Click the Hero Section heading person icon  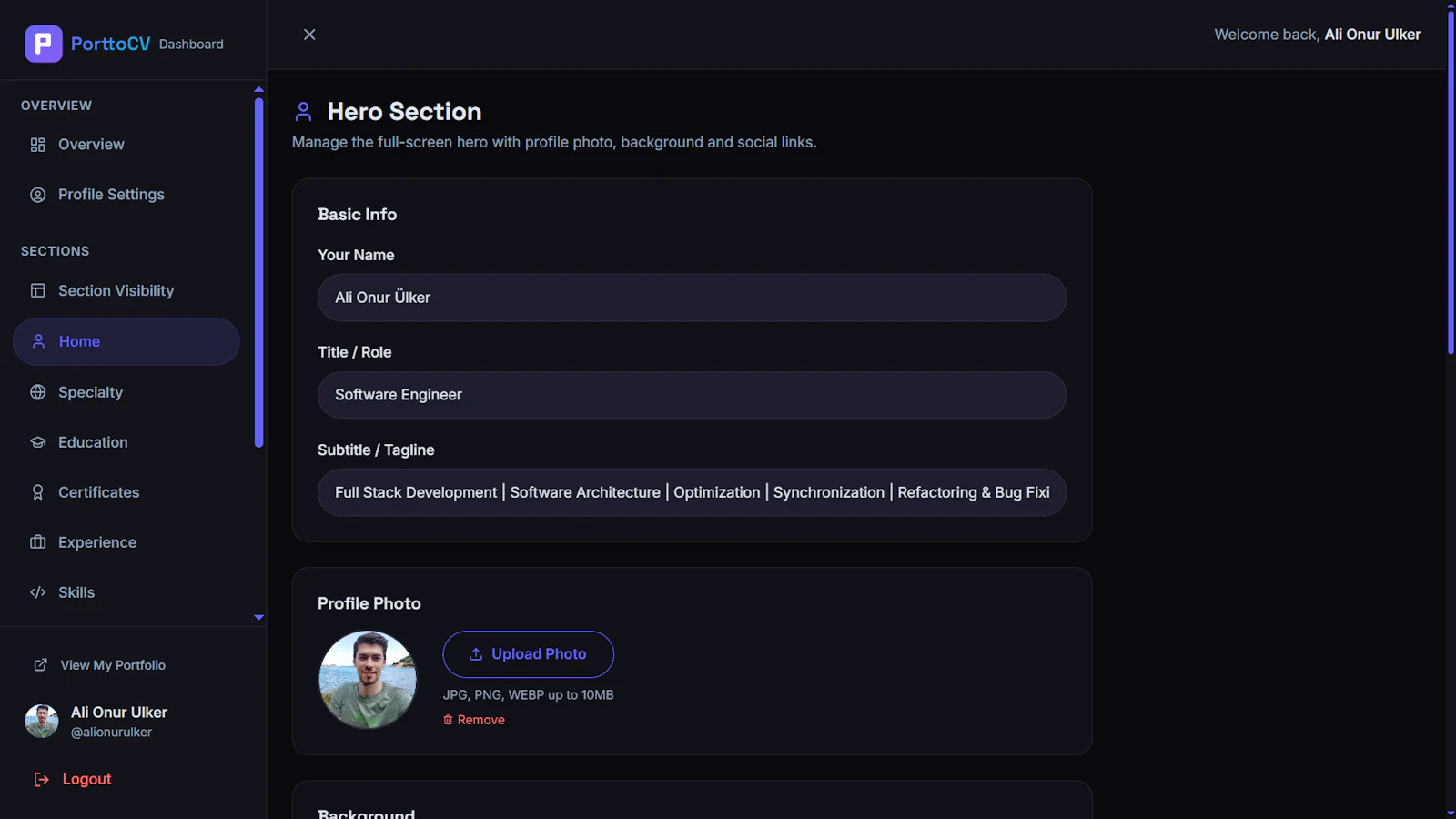click(303, 112)
